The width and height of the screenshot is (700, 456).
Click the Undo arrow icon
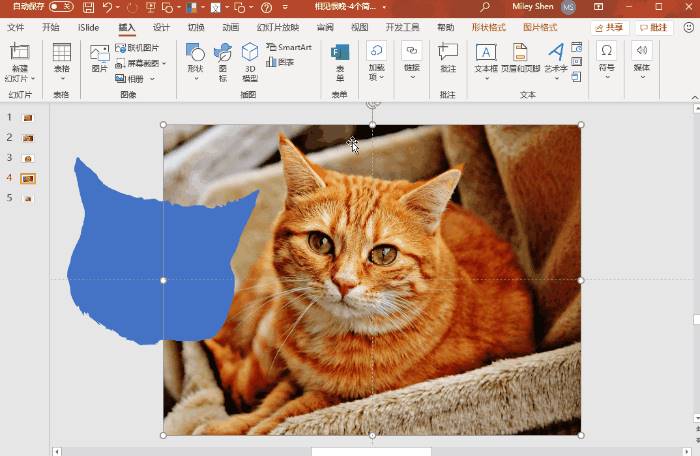[x=107, y=7]
